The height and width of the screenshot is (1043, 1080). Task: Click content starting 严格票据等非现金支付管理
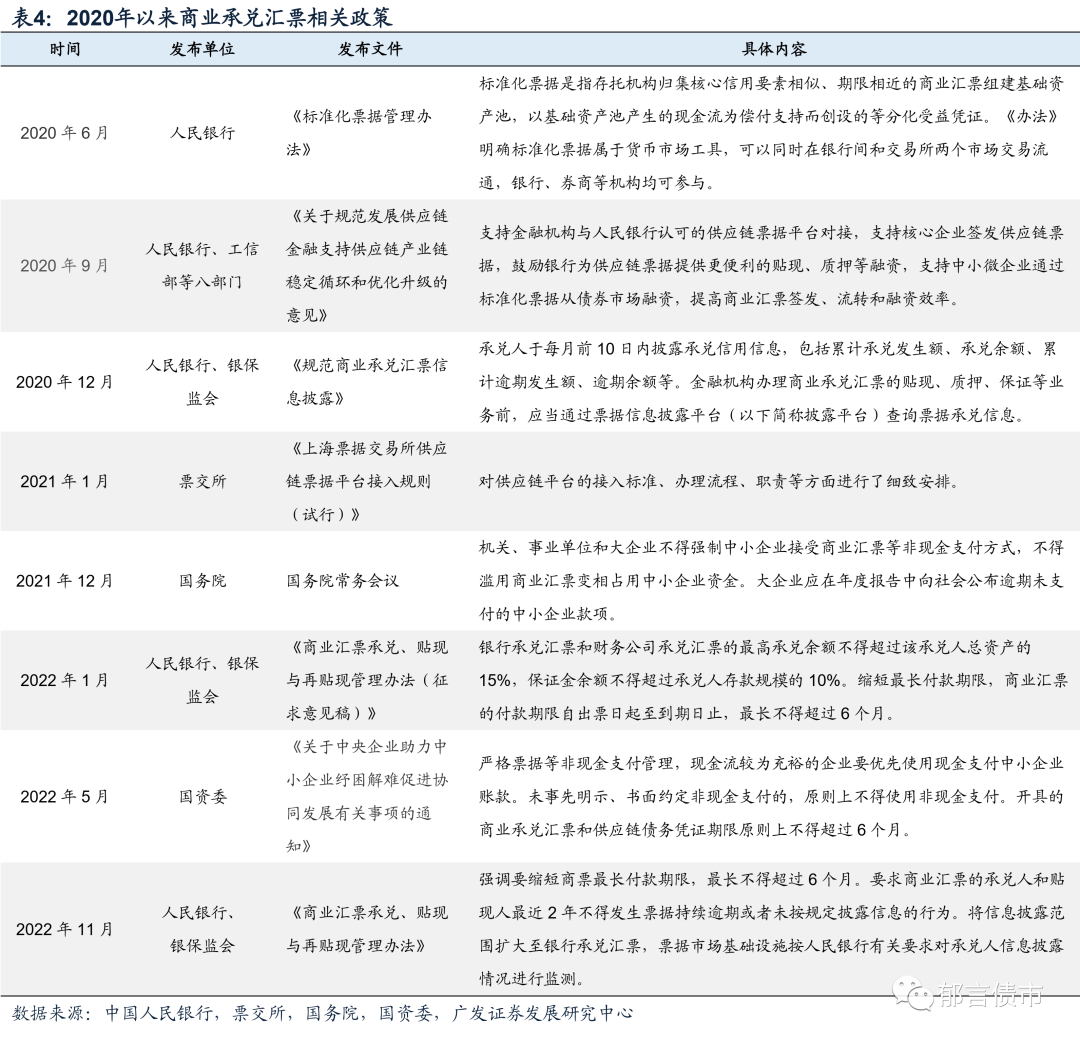pyautogui.click(x=771, y=797)
